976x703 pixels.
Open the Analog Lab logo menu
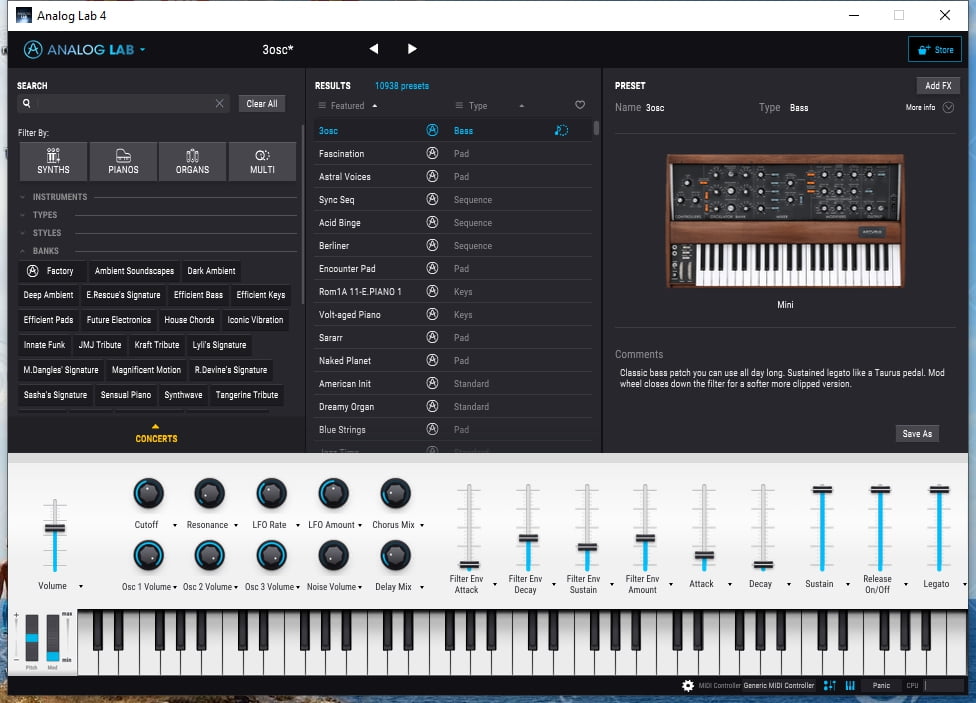85,50
